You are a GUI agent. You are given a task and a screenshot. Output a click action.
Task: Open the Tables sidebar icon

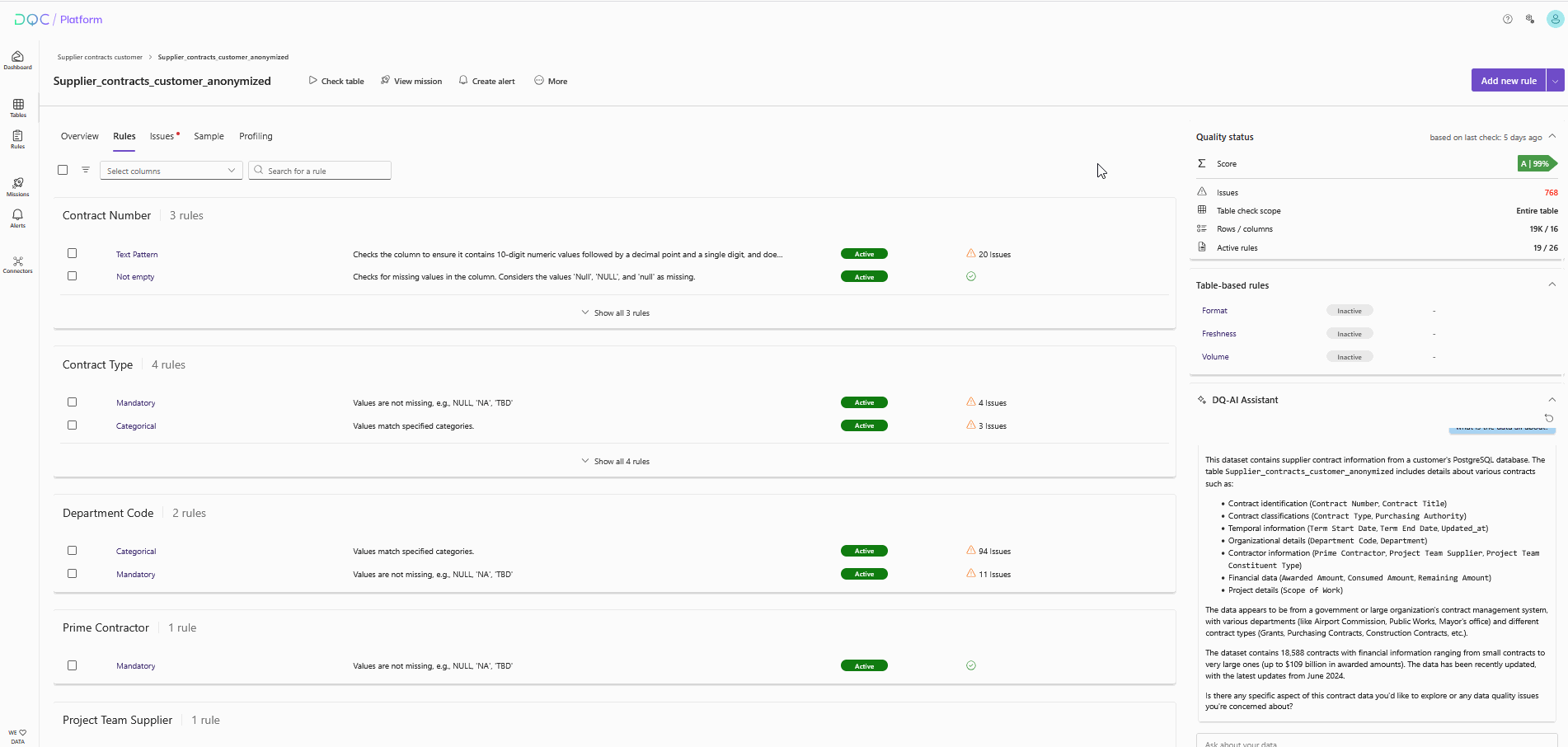(18, 107)
